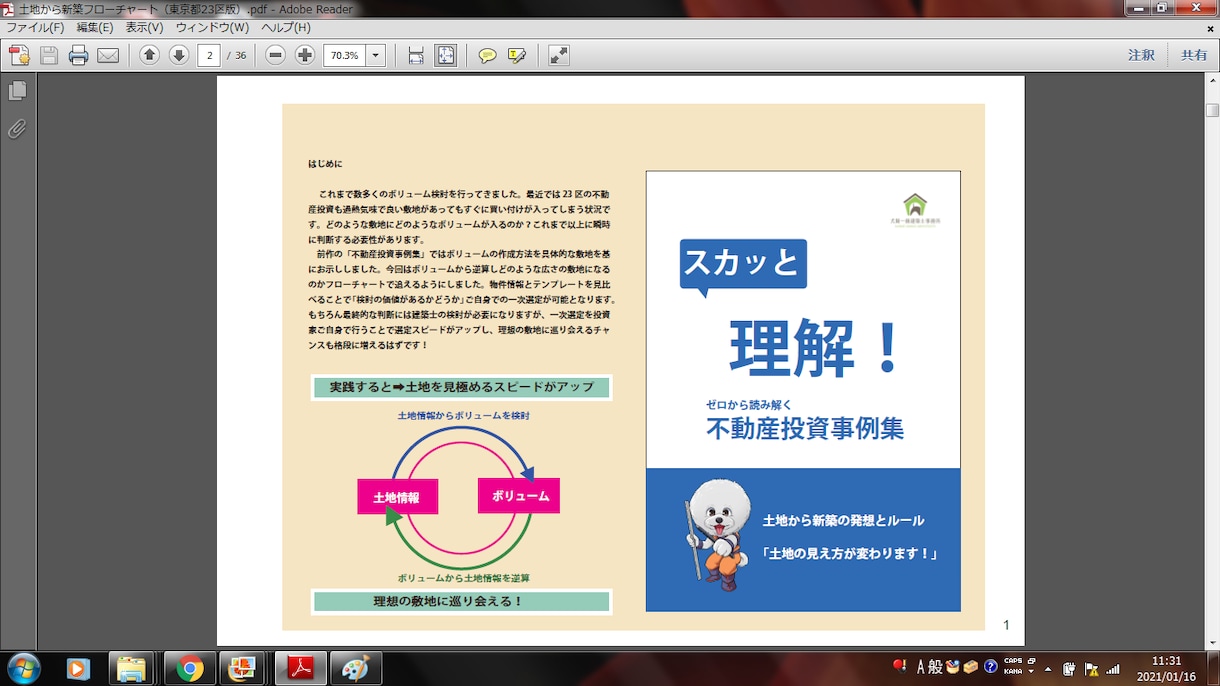Click the zoom percentage field showing 70.3%
Screen dimensions: 1220x686
tap(345, 56)
